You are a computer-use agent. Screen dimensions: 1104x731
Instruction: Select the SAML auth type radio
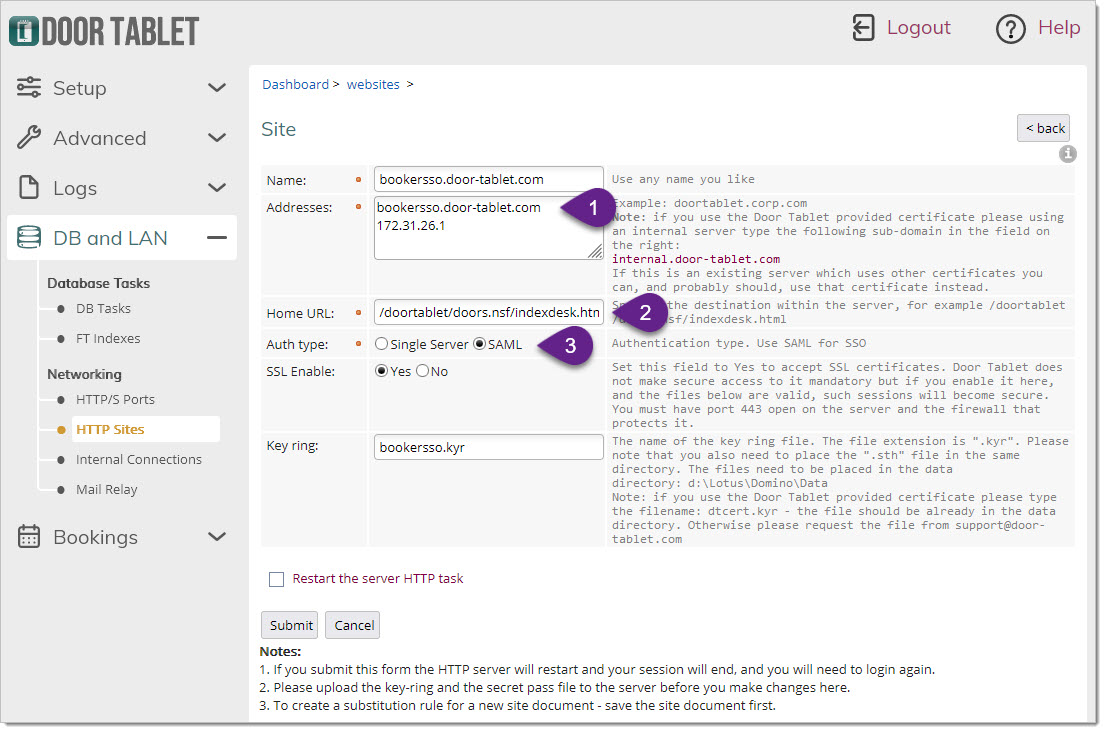[479, 344]
